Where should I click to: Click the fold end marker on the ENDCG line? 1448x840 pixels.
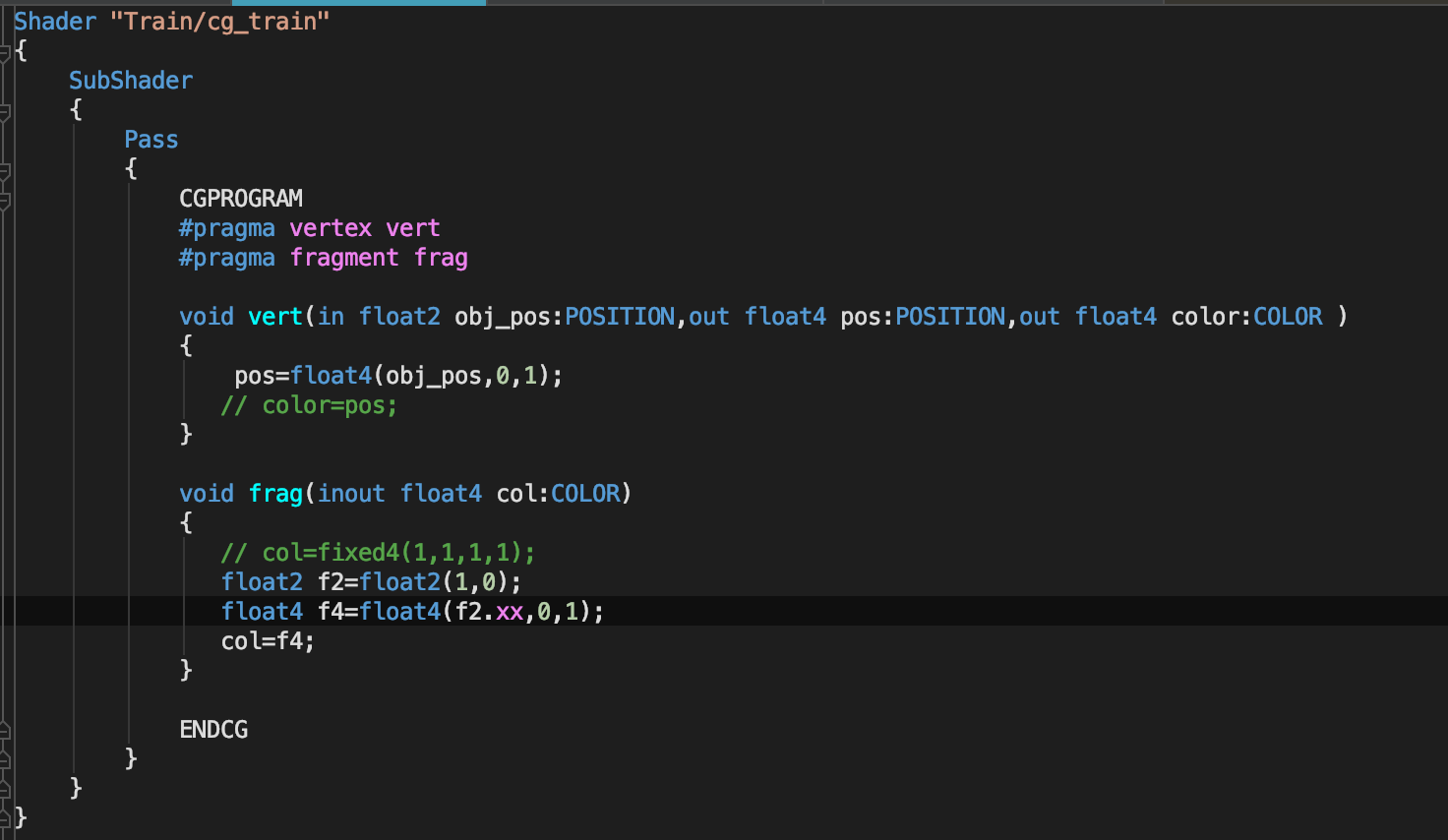(5, 730)
